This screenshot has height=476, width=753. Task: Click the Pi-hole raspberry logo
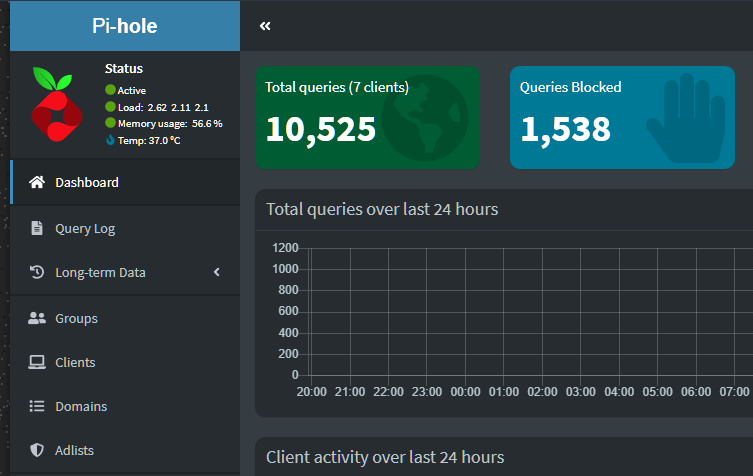coord(57,104)
